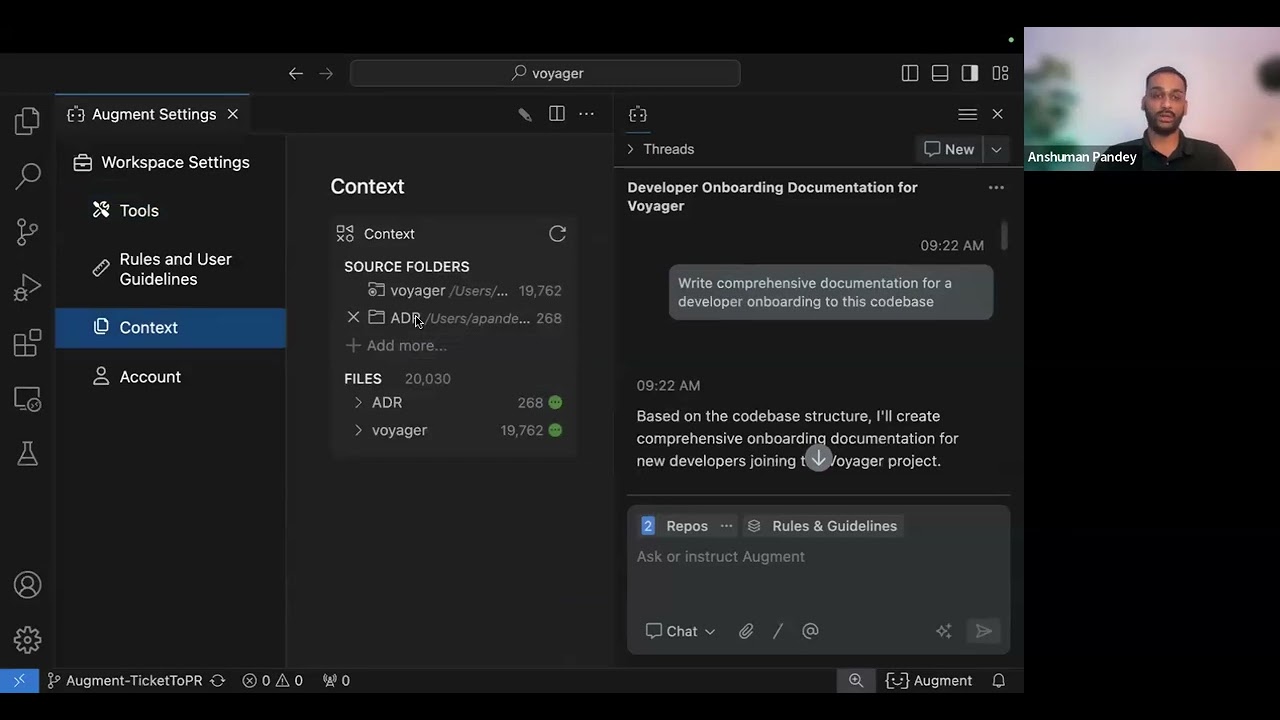Expand the voyager files tree
This screenshot has height=720, width=1280.
pyautogui.click(x=358, y=430)
